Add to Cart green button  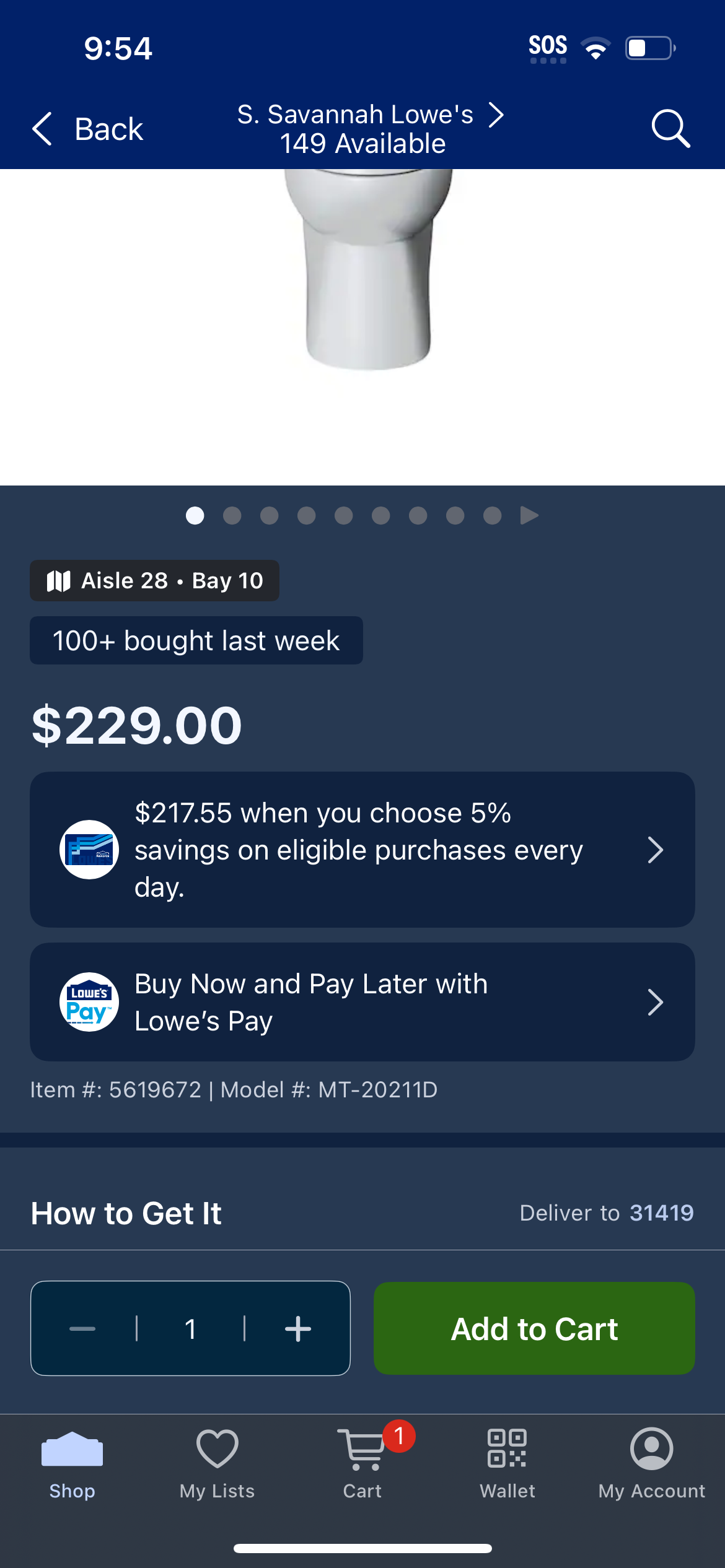pos(534,1328)
